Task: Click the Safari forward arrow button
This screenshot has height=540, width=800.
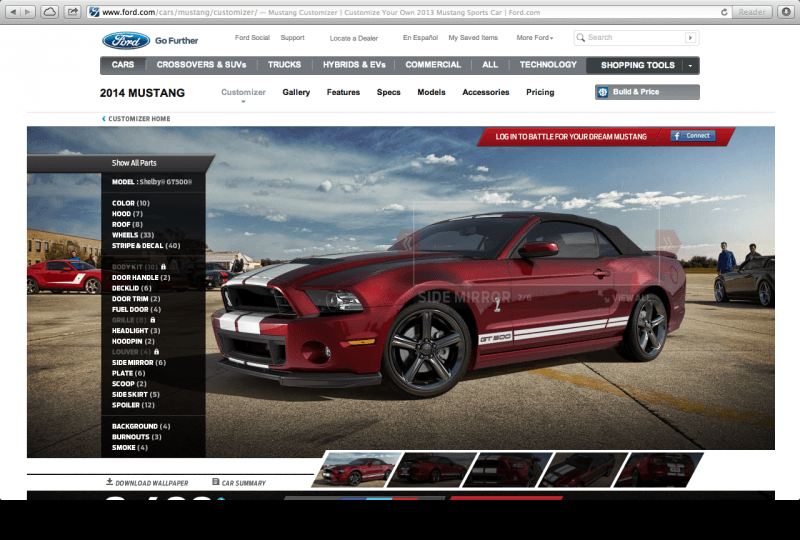Action: click(28, 12)
